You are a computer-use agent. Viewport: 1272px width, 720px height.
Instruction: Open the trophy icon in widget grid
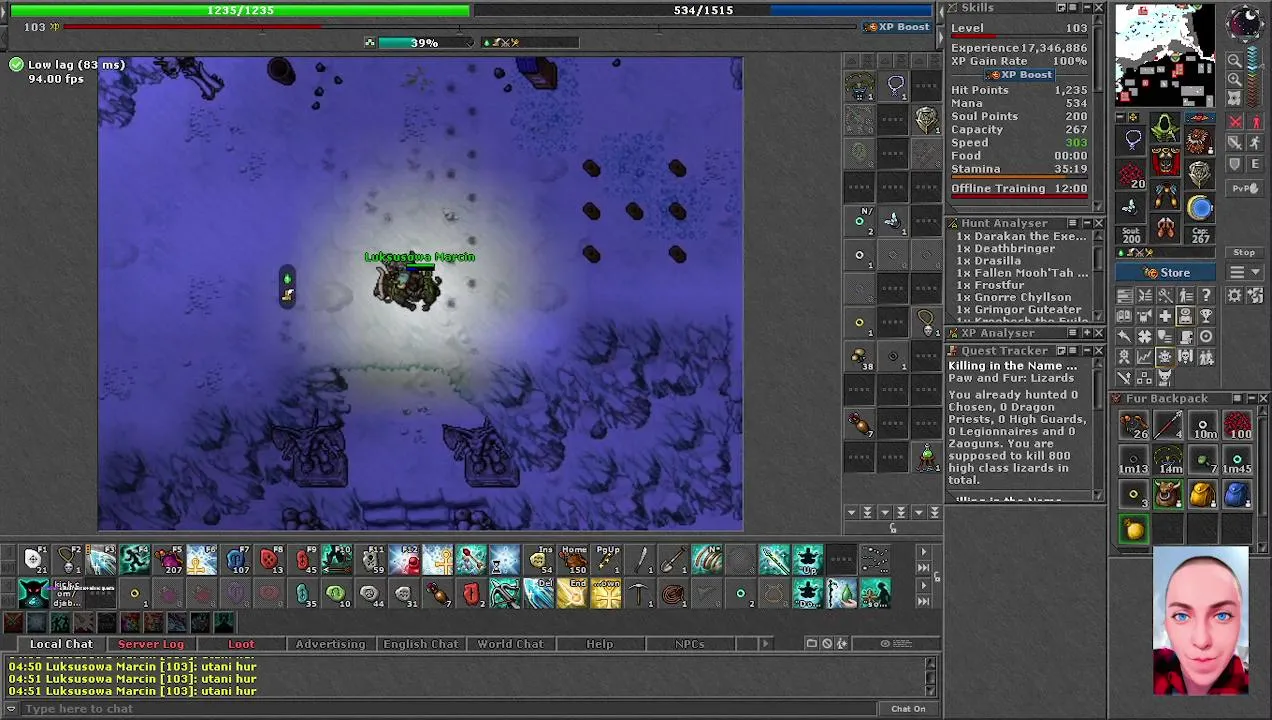pyautogui.click(x=1206, y=315)
